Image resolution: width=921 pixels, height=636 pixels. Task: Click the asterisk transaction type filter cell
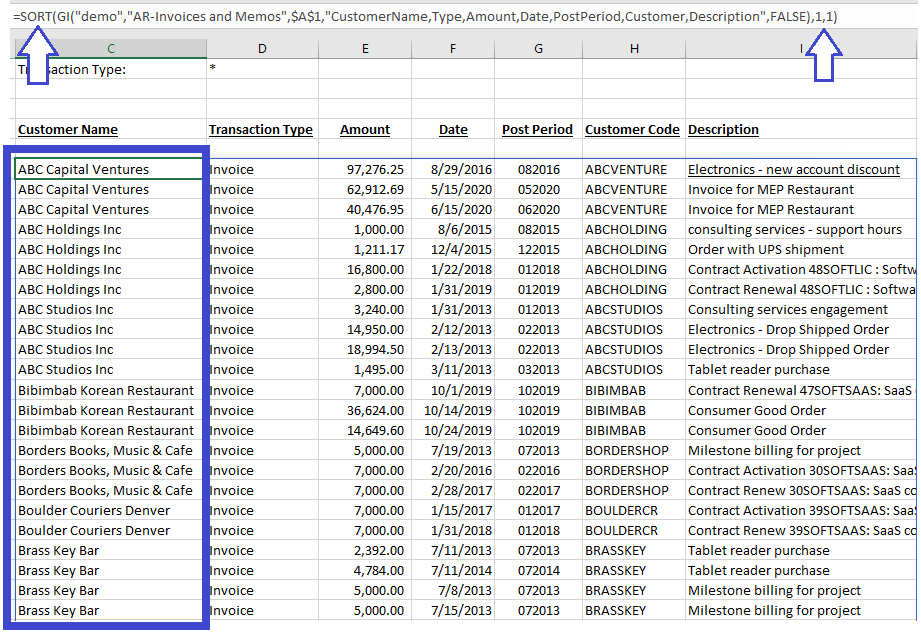tap(262, 69)
